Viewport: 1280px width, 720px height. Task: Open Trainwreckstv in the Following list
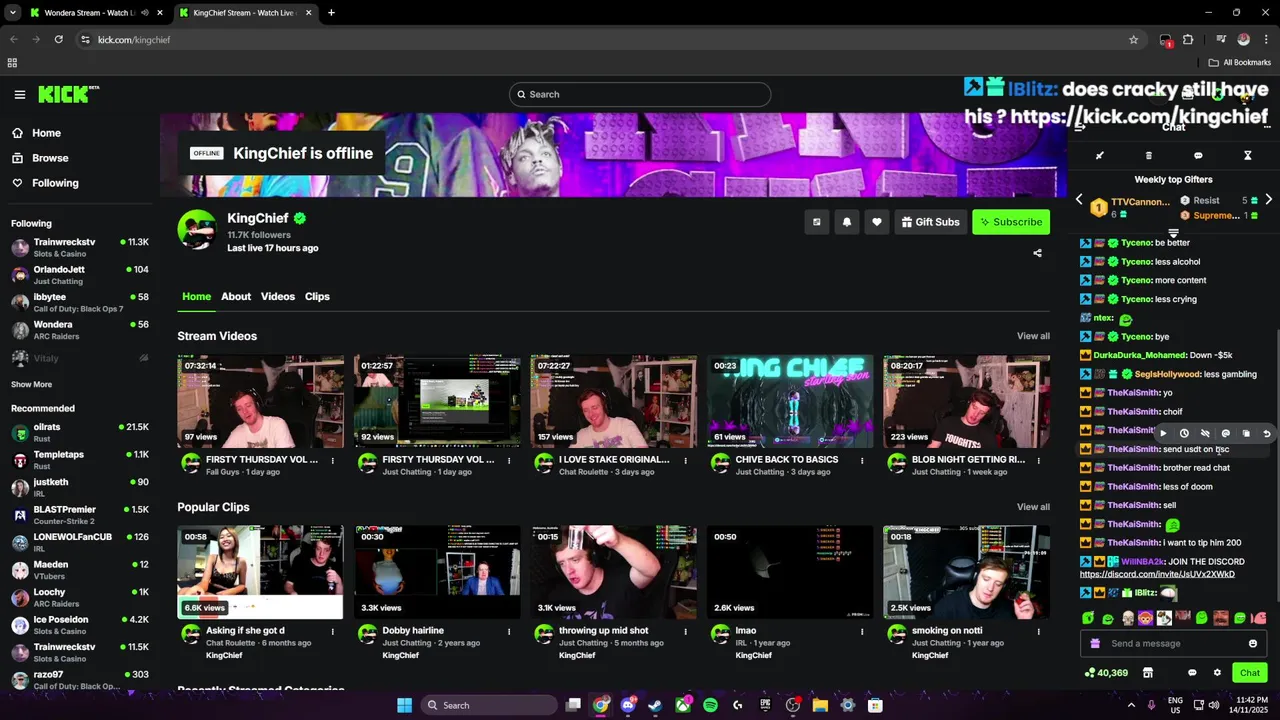[x=80, y=247]
